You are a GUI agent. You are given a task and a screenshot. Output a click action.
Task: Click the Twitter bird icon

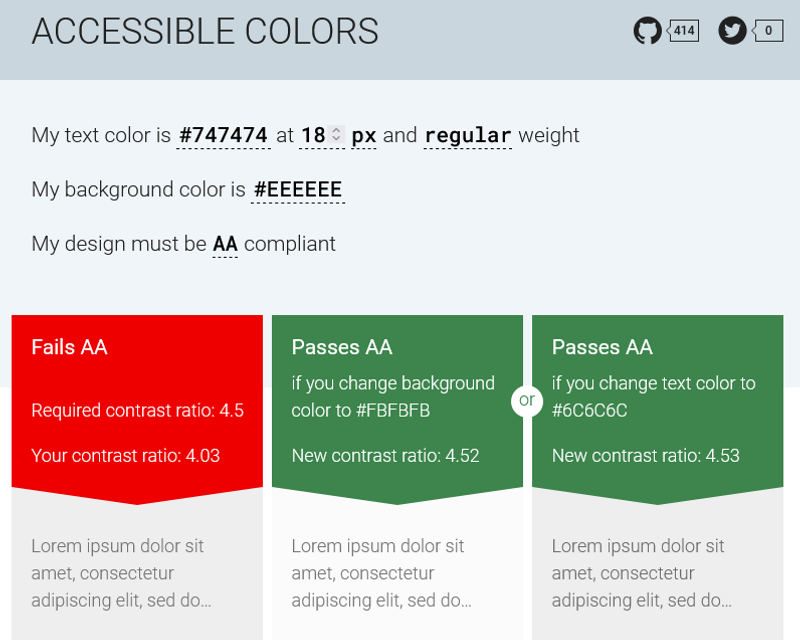tap(732, 31)
